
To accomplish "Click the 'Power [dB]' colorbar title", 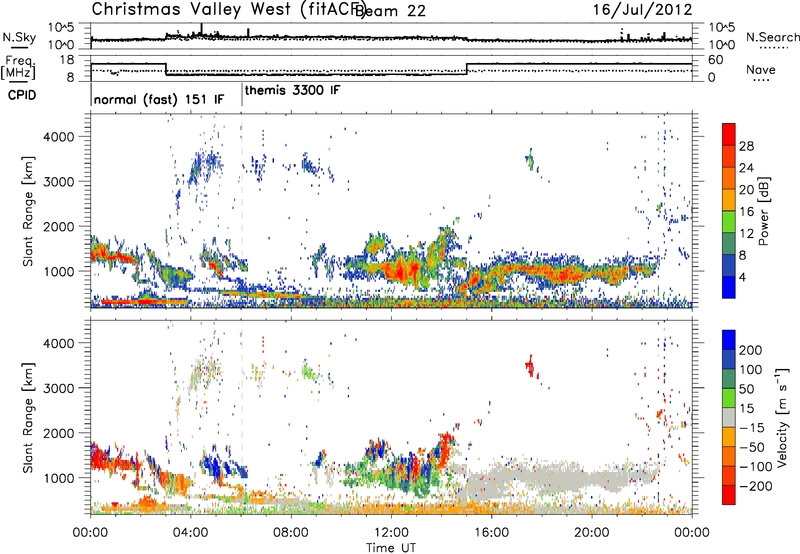I will (x=763, y=211).
